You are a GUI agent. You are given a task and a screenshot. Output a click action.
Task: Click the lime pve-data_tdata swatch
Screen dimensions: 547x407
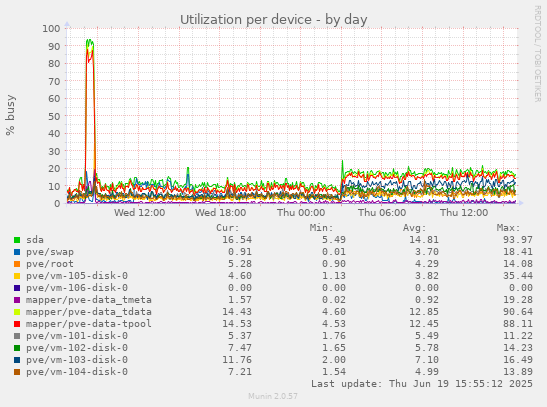[17, 312]
